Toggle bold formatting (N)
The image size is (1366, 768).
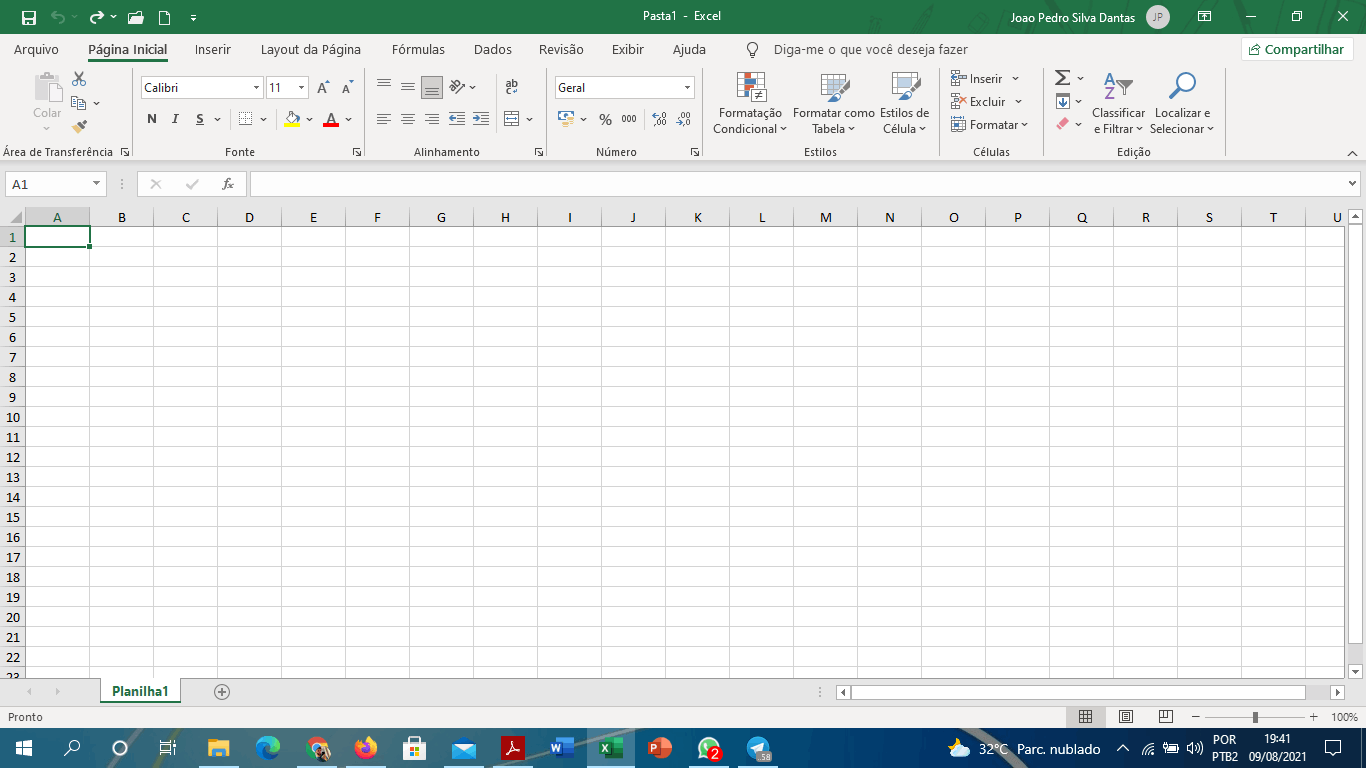[152, 119]
